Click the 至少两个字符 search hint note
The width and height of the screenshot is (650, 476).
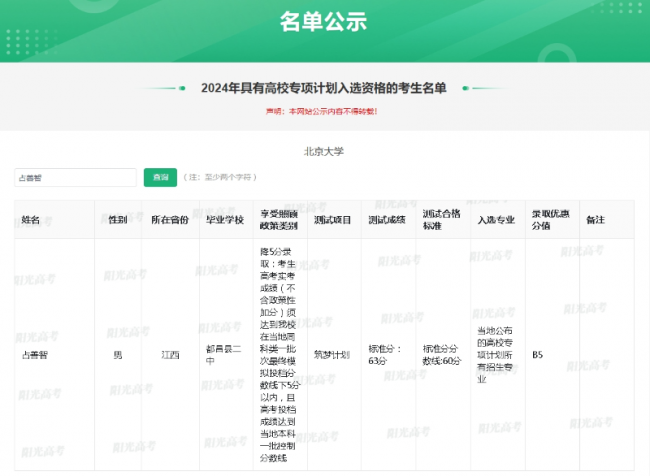coord(220,177)
